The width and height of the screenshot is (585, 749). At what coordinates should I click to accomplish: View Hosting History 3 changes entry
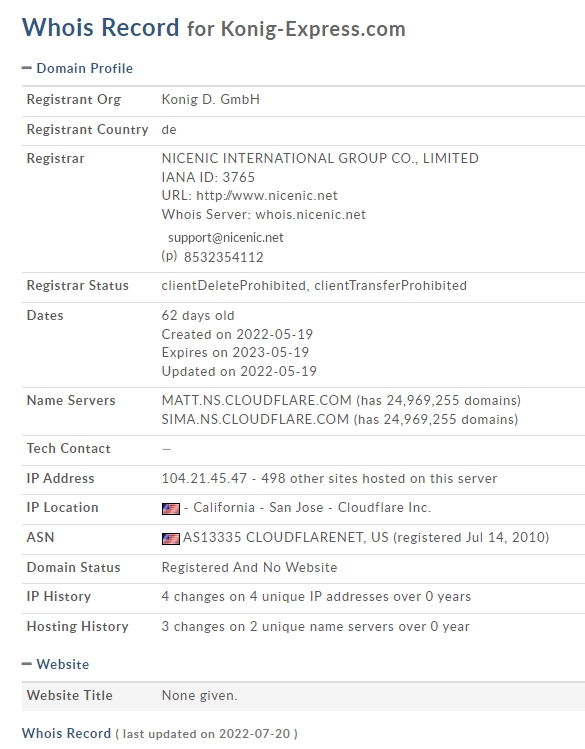coord(316,626)
